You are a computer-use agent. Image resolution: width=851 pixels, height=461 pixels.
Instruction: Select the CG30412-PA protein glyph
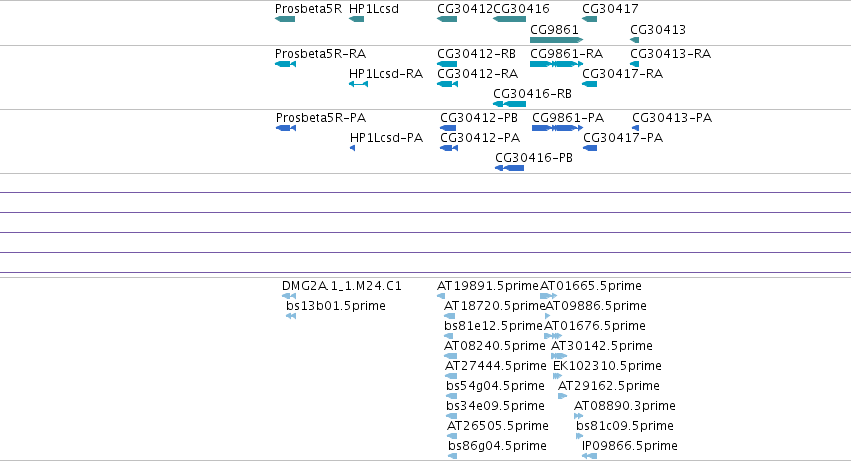[449, 148]
